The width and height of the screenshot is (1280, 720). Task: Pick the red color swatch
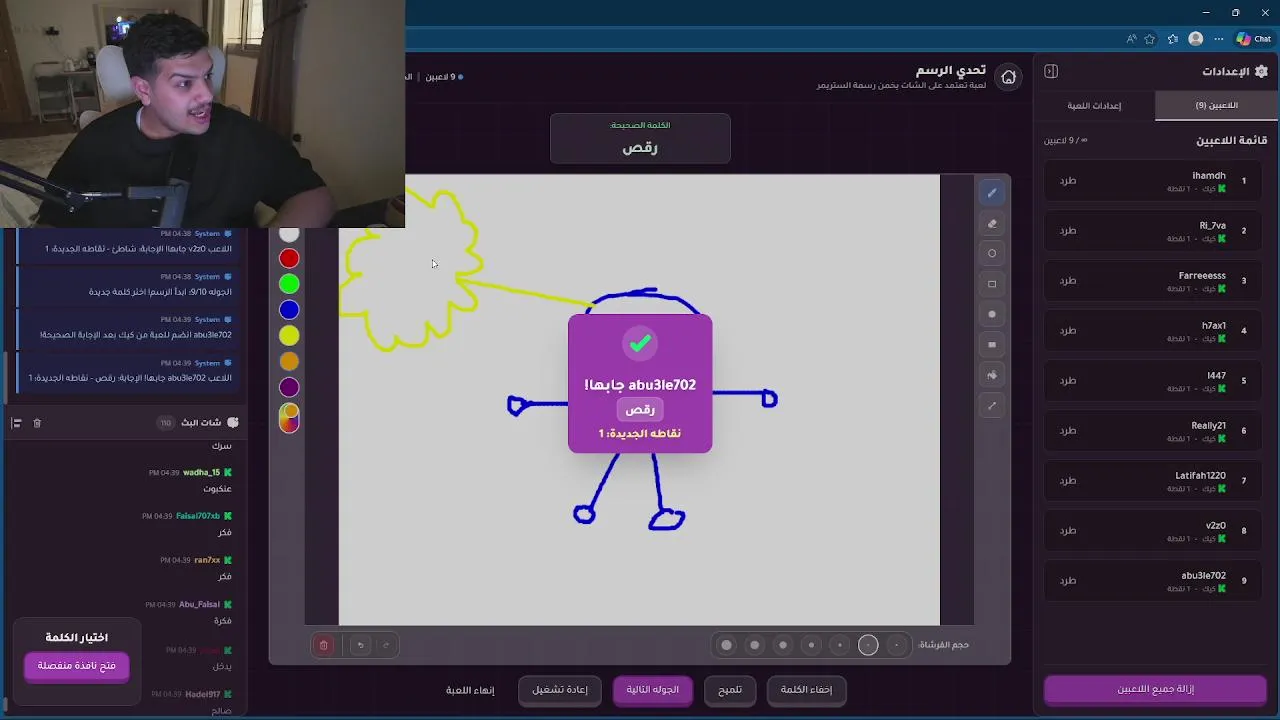289,259
